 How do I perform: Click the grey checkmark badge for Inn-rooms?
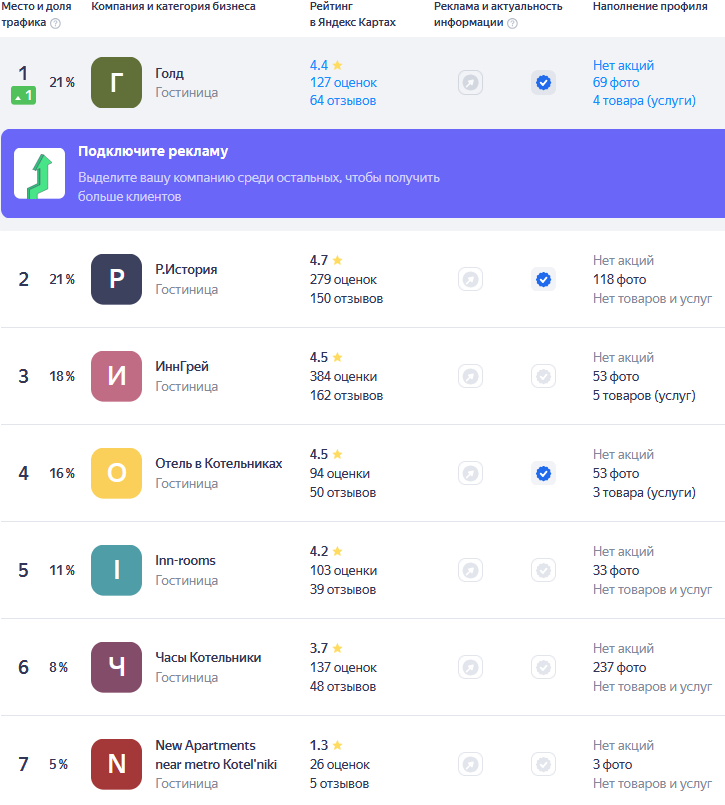pyautogui.click(x=543, y=570)
